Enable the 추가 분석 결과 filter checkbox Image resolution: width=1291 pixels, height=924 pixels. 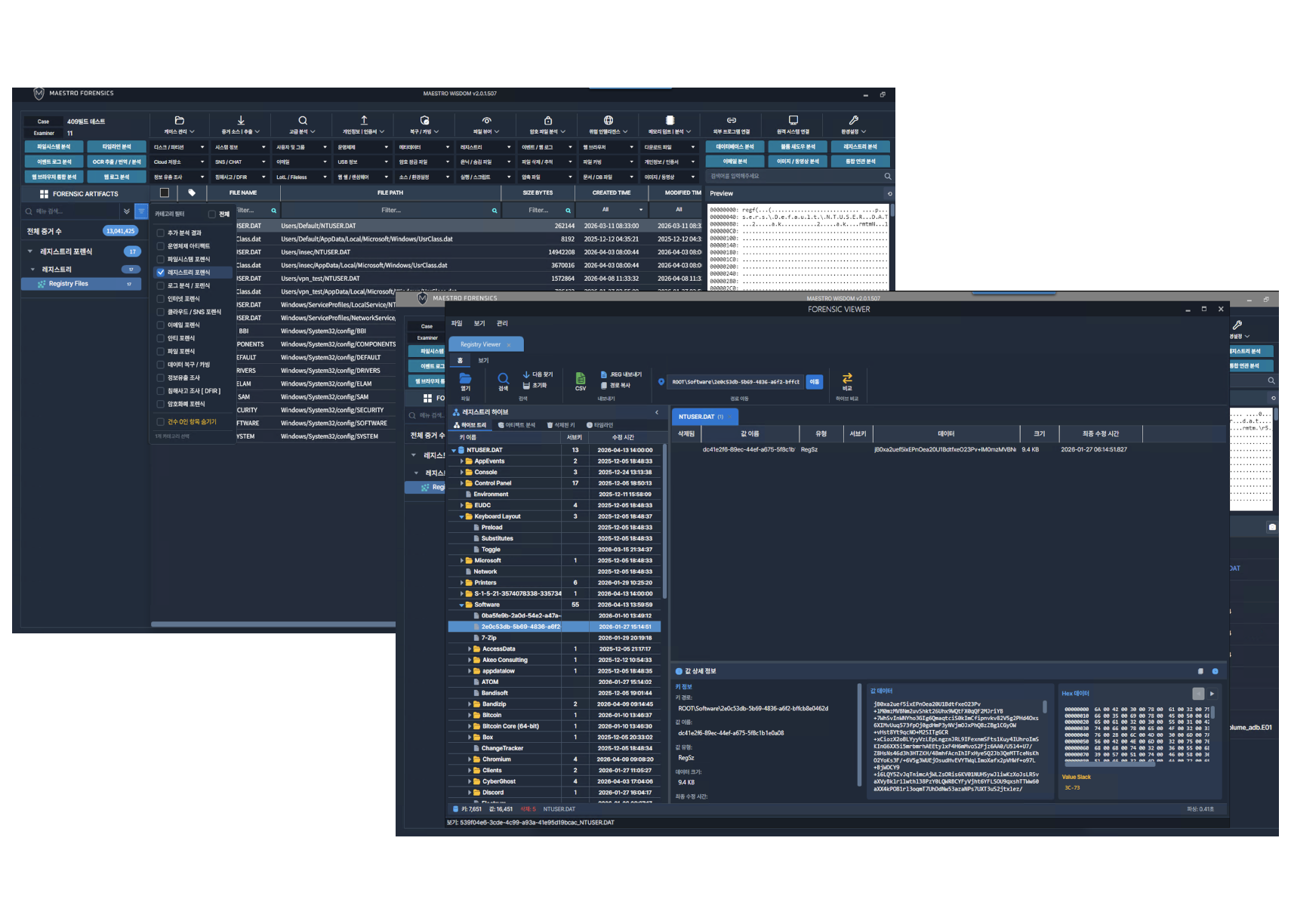coord(160,233)
